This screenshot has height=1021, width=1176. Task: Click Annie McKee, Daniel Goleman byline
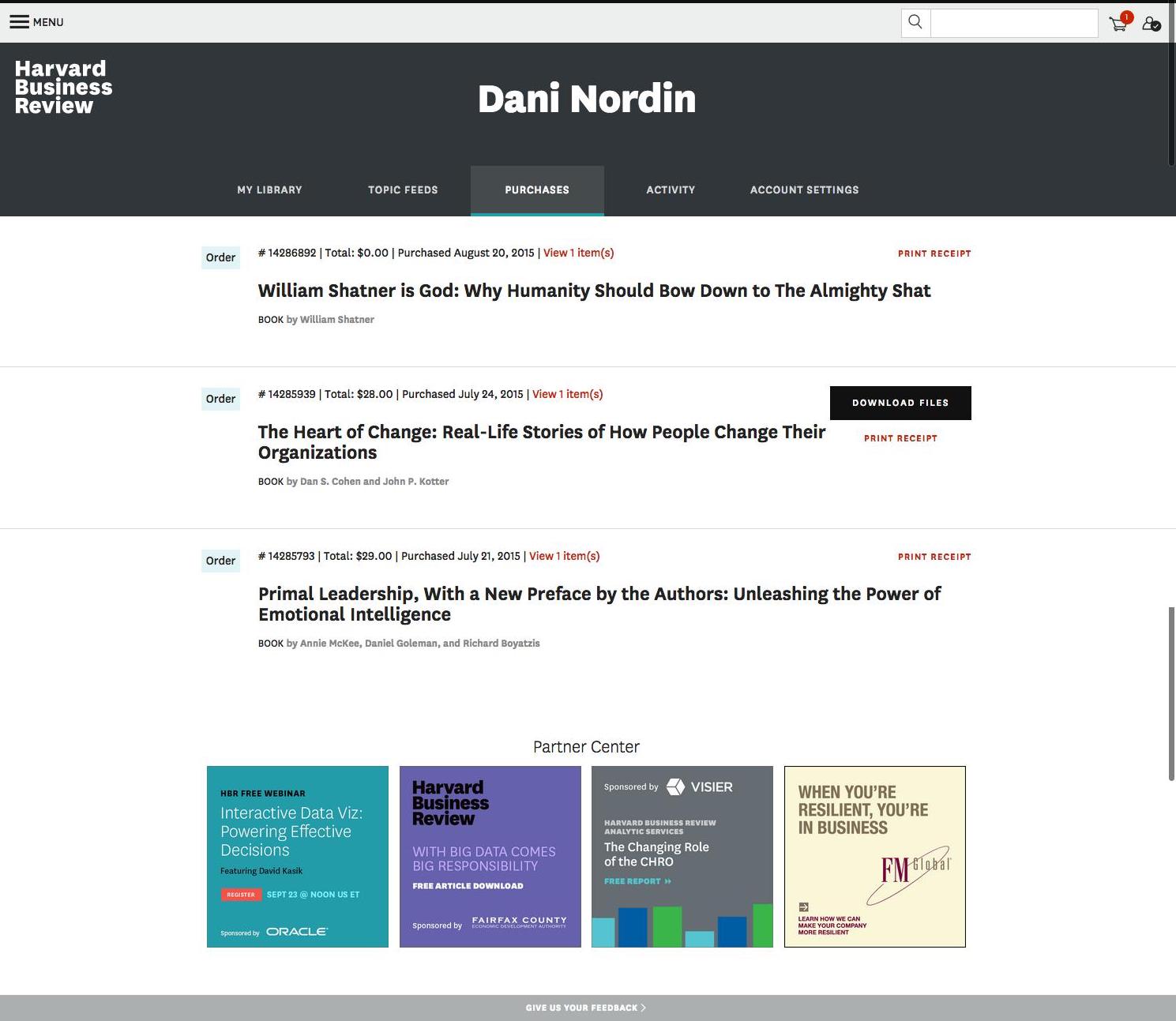pyautogui.click(x=419, y=644)
